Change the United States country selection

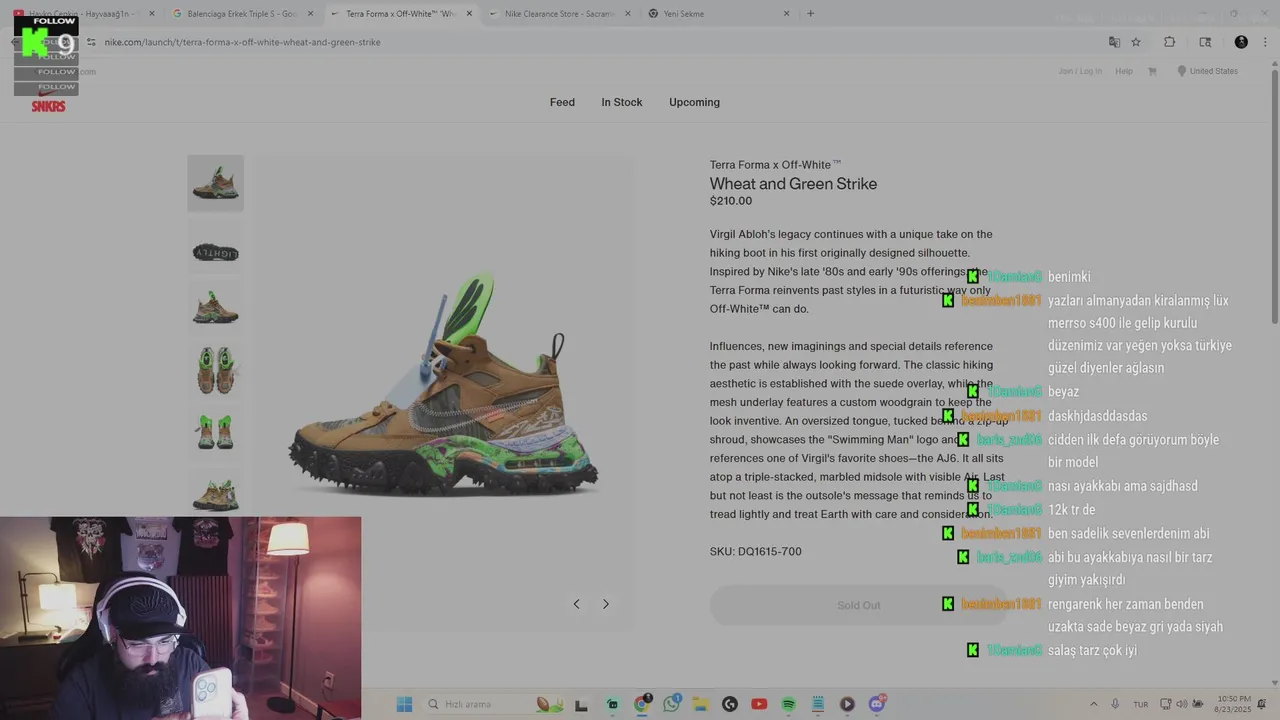tap(1213, 71)
